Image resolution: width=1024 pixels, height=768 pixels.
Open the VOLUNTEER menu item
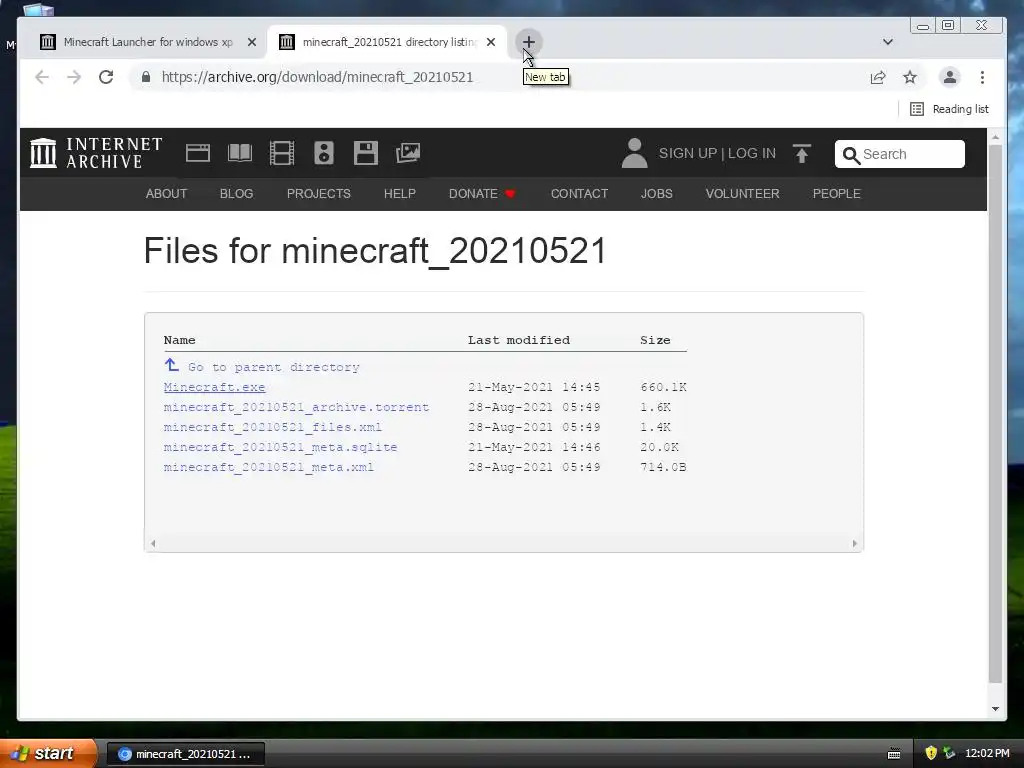(743, 194)
